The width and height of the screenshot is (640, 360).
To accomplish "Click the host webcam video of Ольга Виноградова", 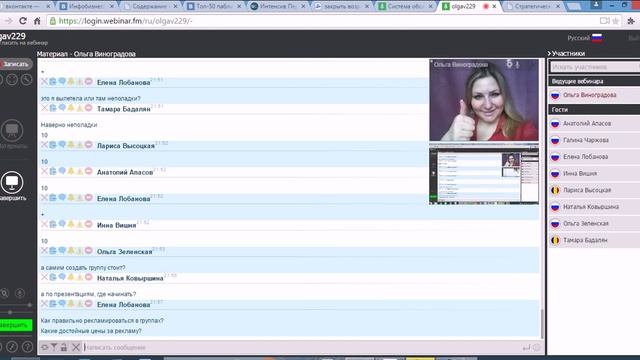I will coord(484,100).
